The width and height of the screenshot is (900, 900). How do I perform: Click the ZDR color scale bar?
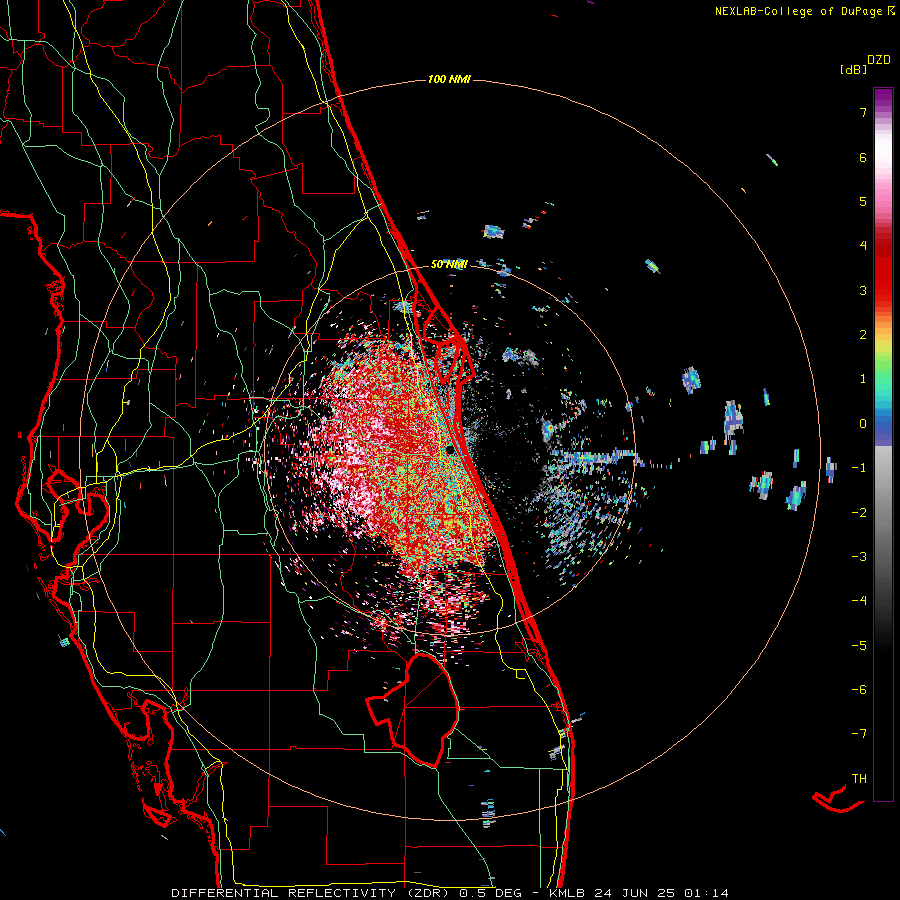pyautogui.click(x=883, y=444)
